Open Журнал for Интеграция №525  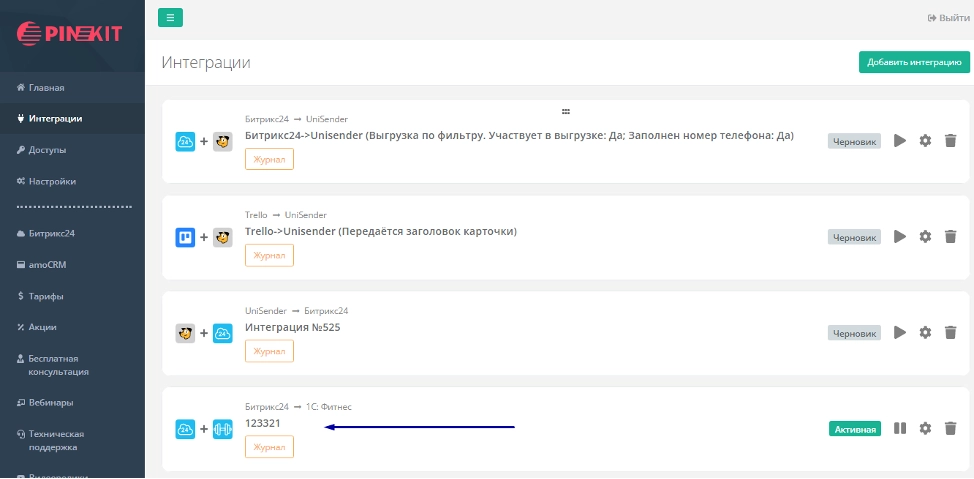(x=270, y=351)
